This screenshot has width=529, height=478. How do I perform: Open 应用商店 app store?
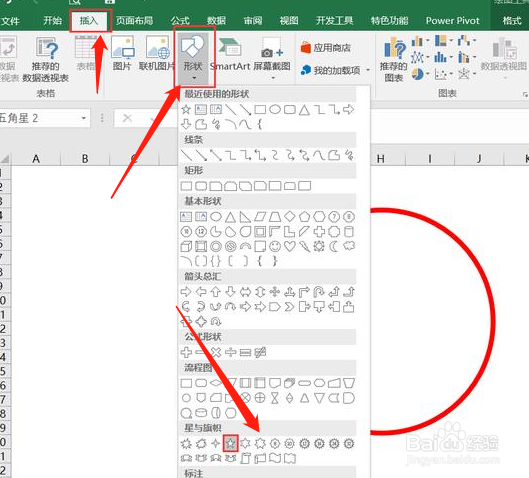[x=326, y=48]
